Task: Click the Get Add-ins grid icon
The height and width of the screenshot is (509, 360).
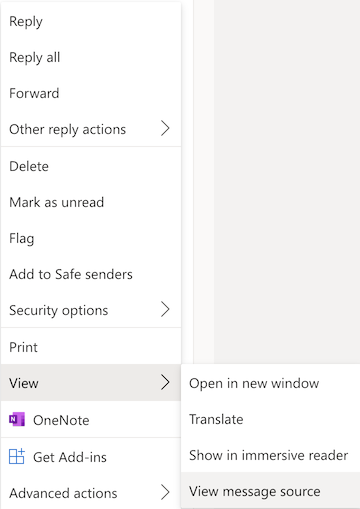Action: click(x=17, y=456)
